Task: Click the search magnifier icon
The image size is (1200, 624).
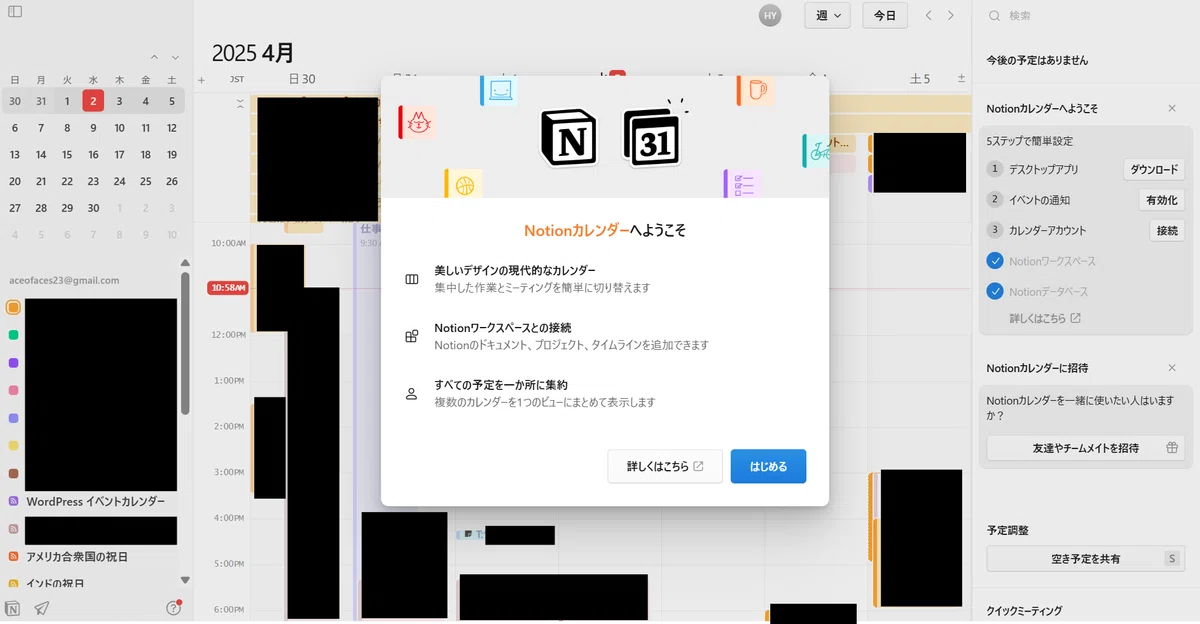Action: click(994, 16)
